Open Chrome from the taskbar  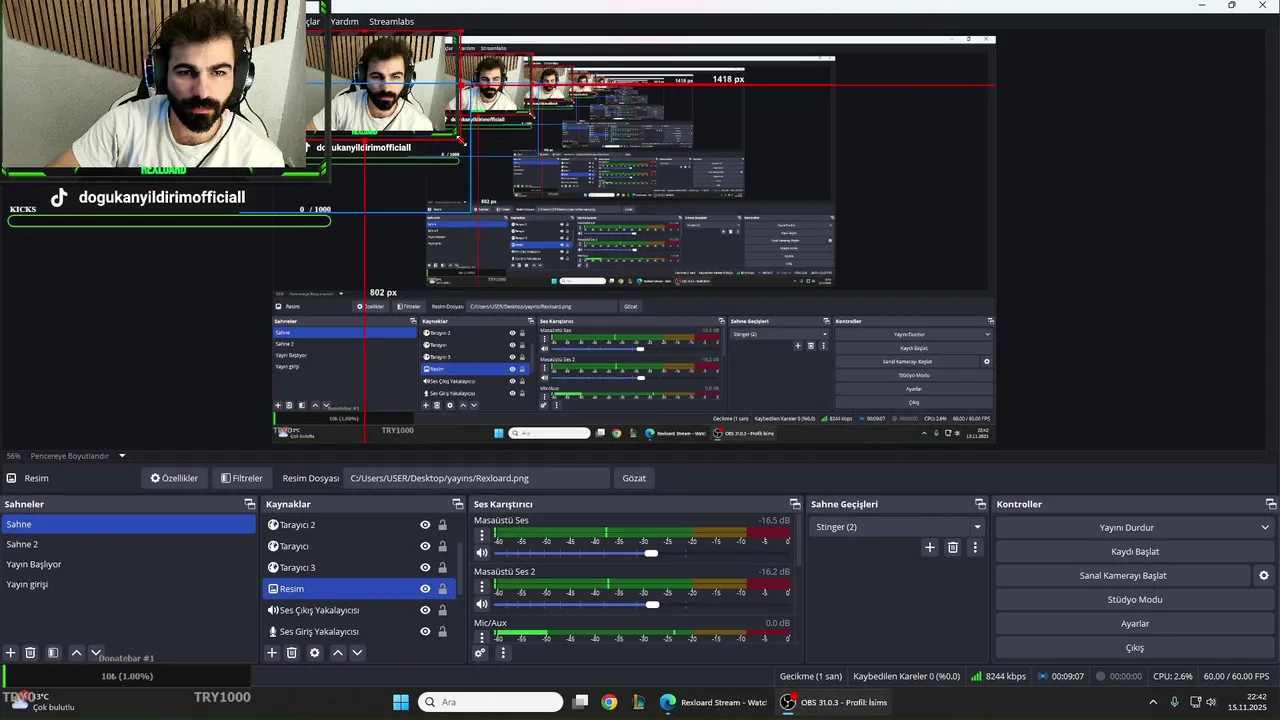point(609,702)
